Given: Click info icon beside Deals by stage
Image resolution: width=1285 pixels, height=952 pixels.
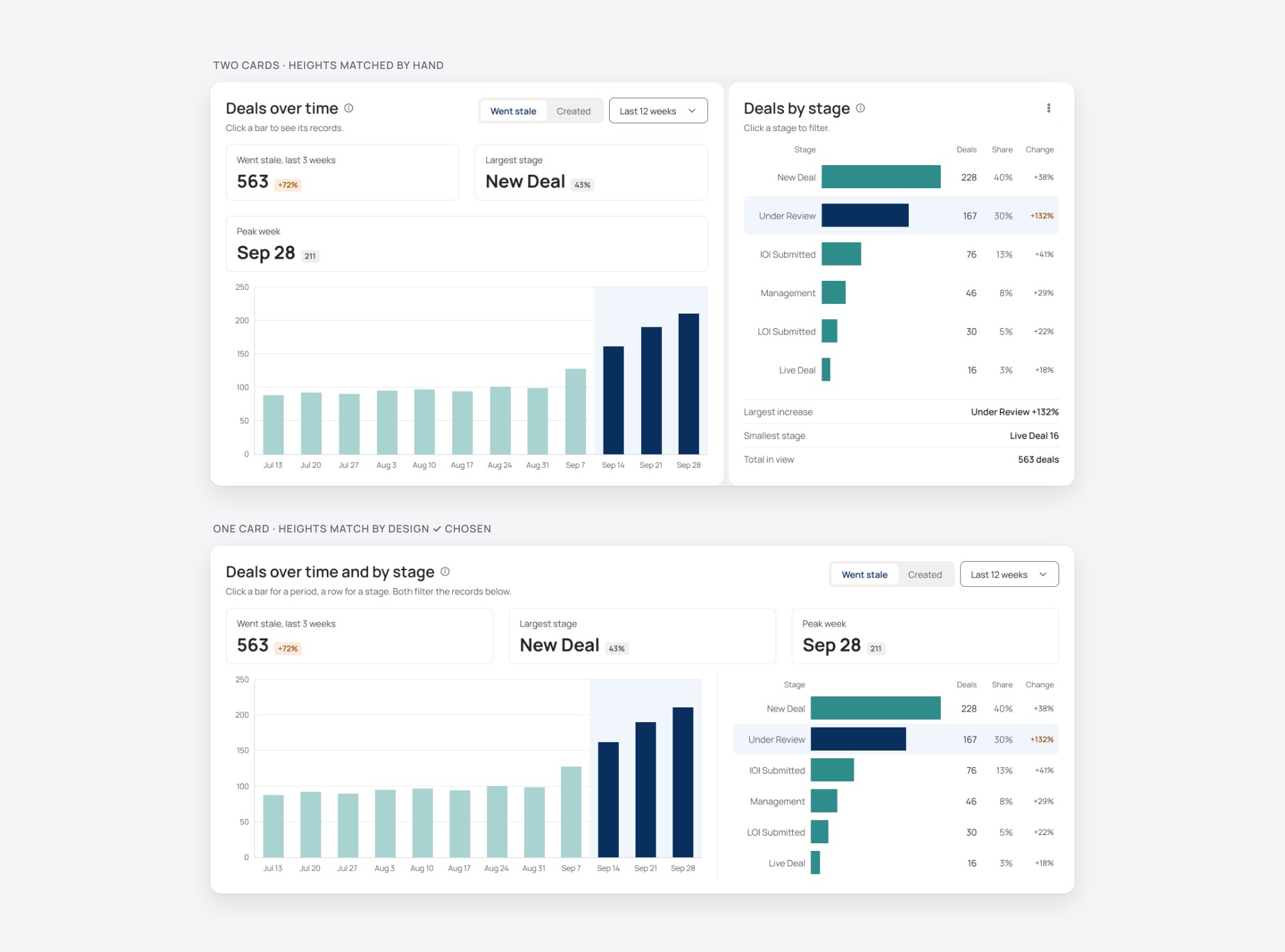Looking at the screenshot, I should click(x=861, y=108).
